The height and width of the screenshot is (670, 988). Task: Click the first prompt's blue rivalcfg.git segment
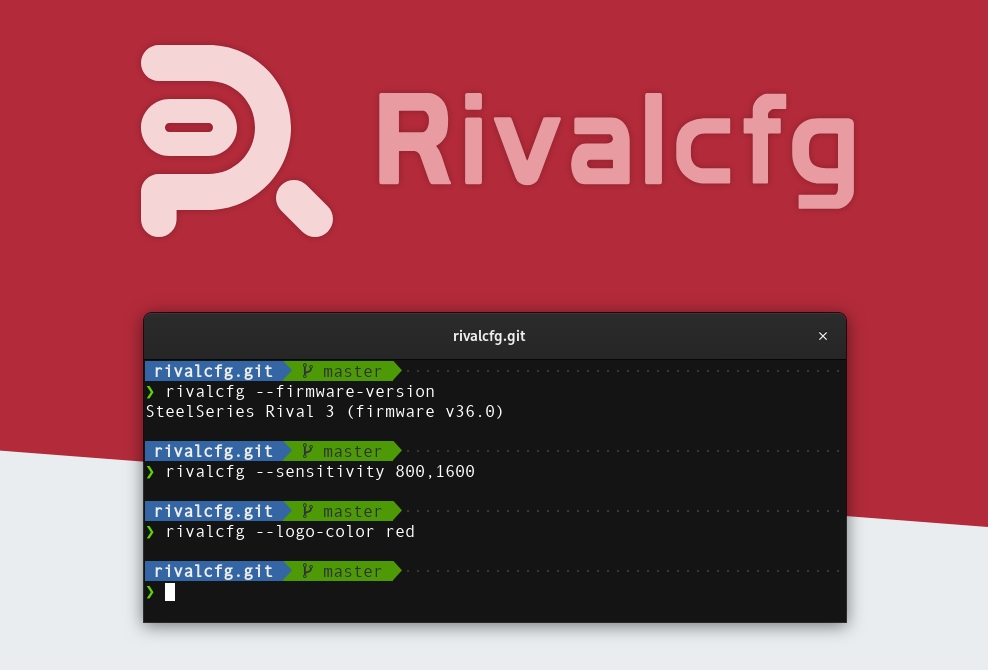[213, 371]
